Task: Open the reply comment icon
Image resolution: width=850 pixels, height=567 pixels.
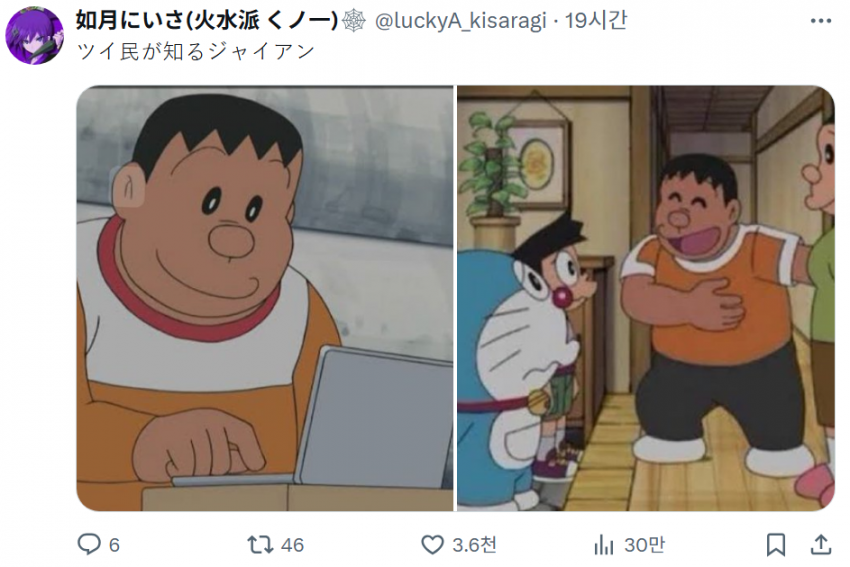Action: [89, 544]
